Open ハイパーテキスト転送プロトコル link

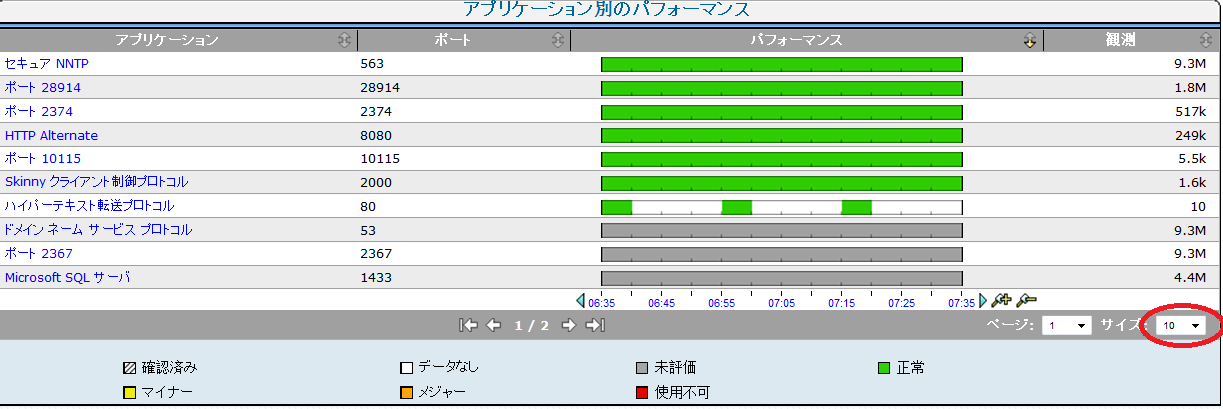coord(89,206)
